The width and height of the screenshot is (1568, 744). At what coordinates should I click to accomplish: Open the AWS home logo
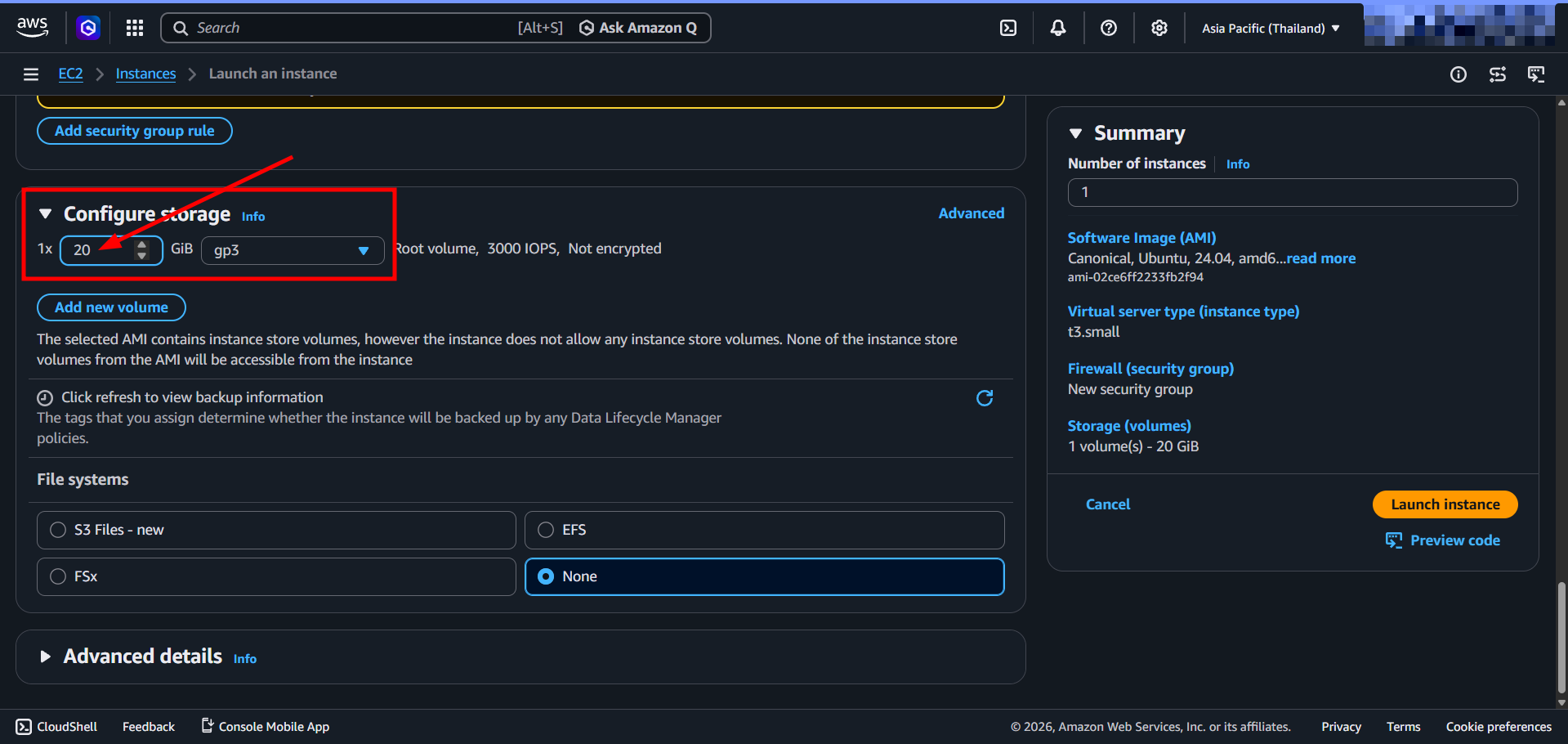click(x=32, y=28)
